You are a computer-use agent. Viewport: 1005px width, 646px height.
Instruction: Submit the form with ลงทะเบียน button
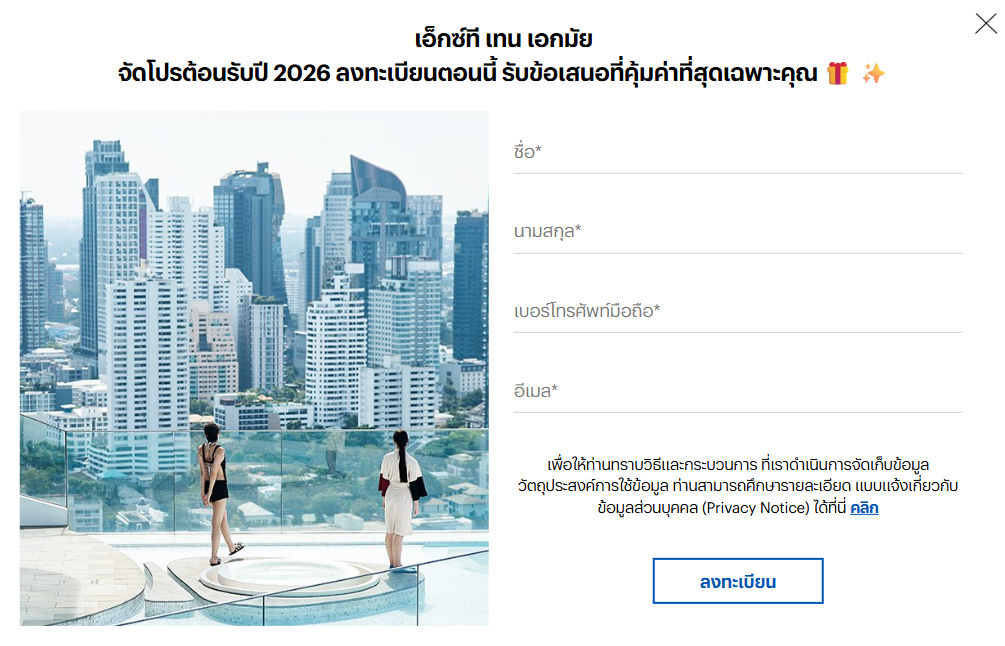[738, 581]
